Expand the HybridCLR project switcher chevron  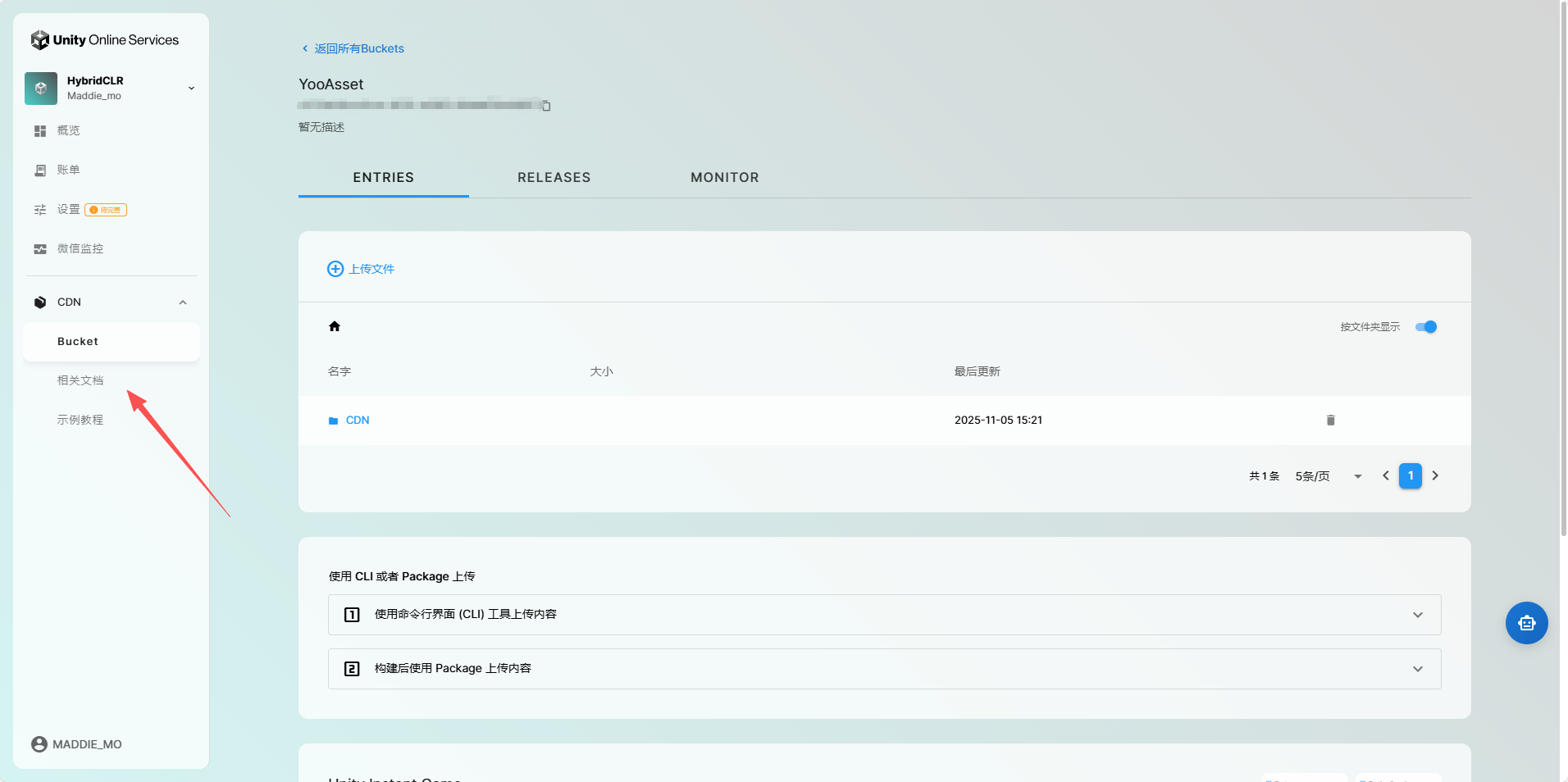coord(191,89)
